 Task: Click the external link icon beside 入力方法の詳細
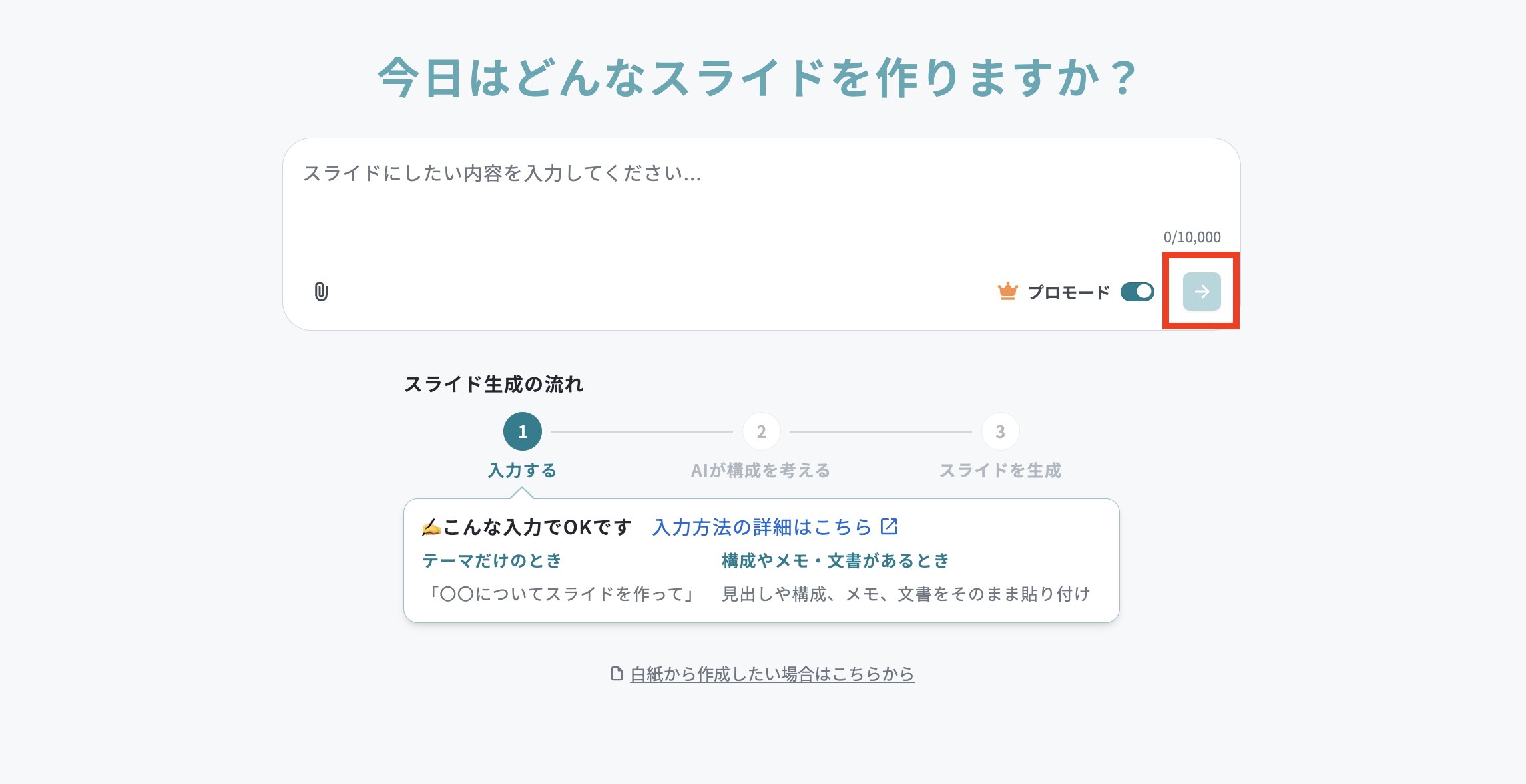click(x=890, y=526)
